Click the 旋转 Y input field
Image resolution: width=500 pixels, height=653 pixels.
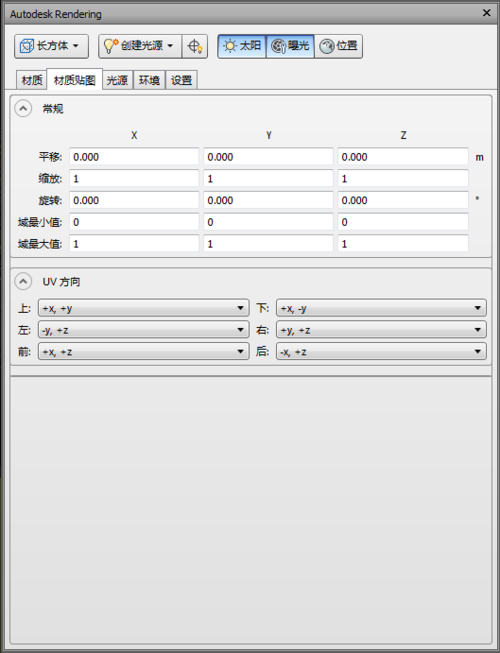tap(269, 200)
